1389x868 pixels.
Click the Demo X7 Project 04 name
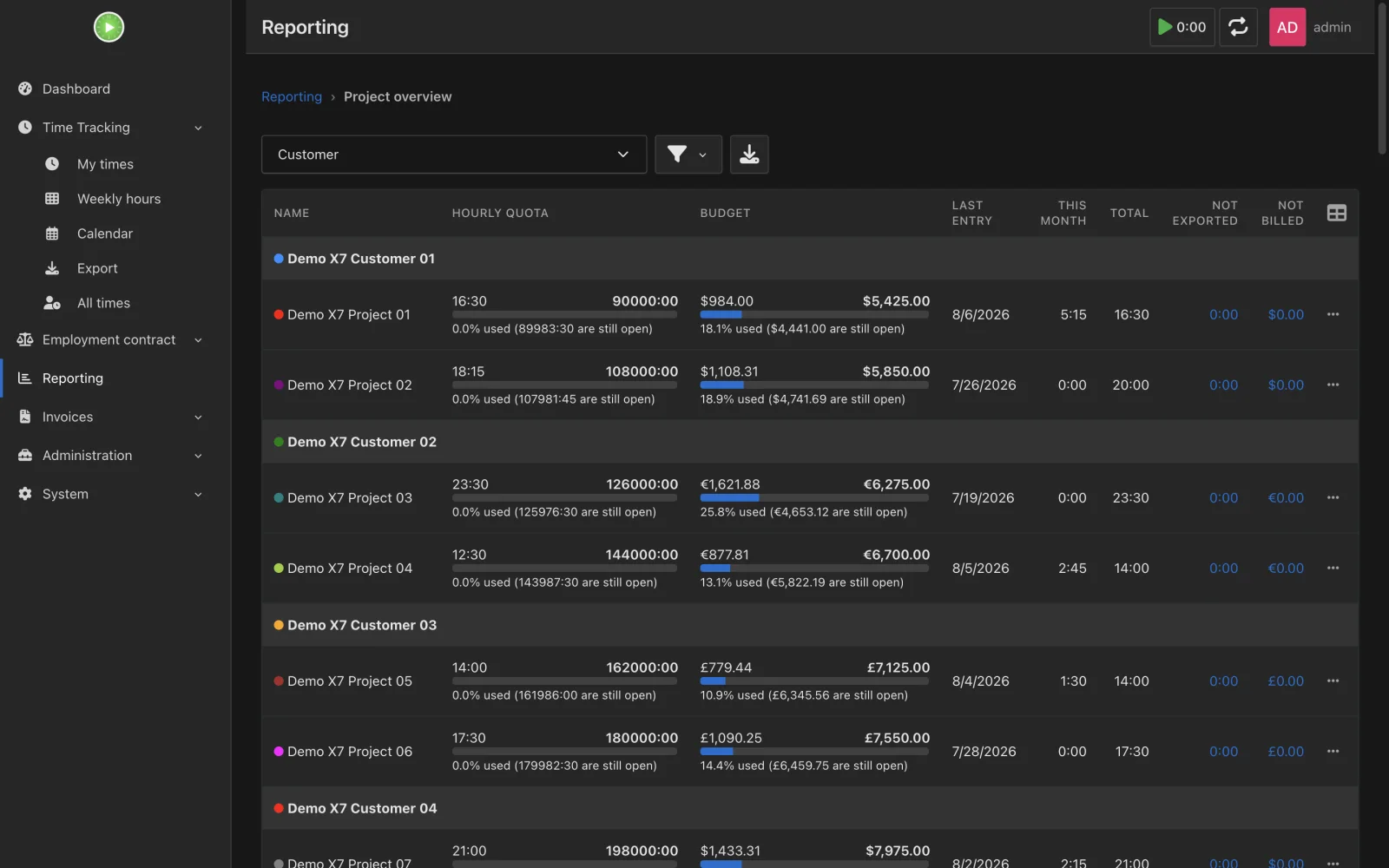point(349,568)
